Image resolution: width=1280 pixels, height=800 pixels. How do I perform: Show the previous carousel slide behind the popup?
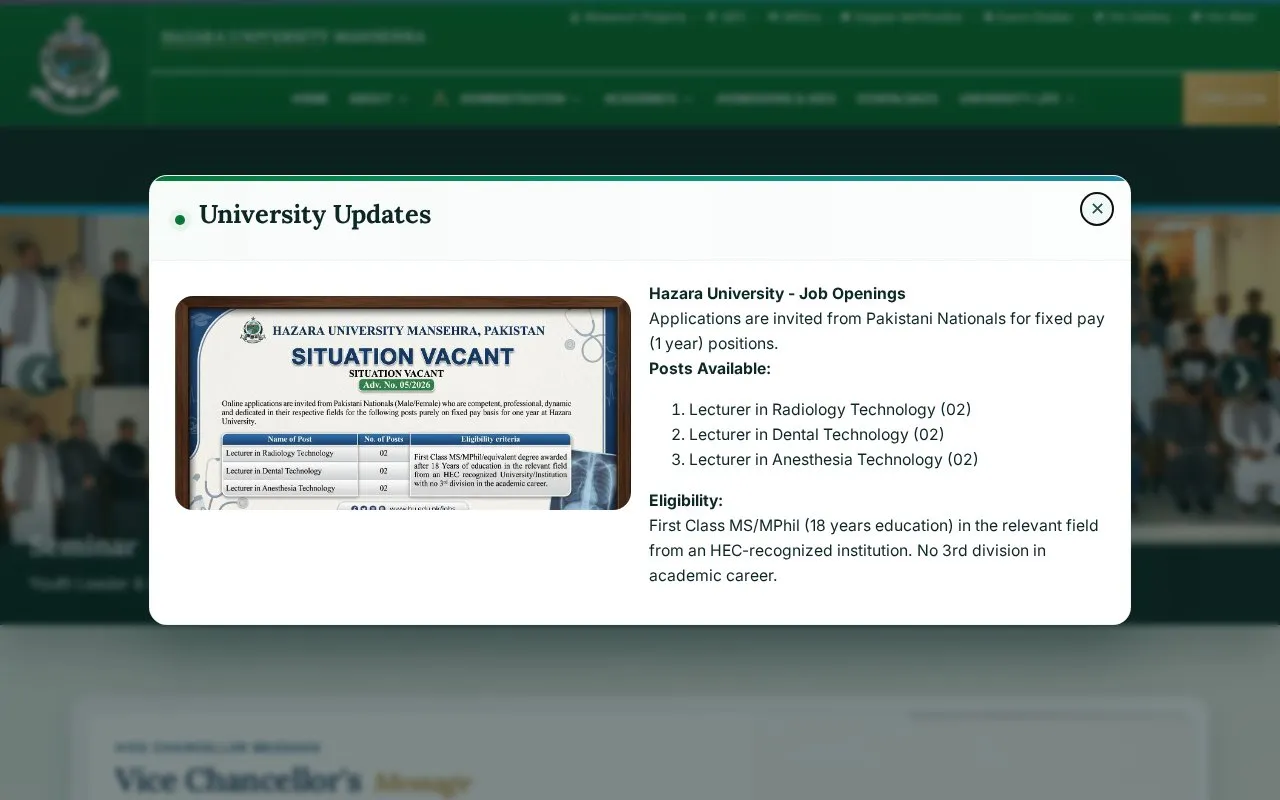tap(37, 376)
